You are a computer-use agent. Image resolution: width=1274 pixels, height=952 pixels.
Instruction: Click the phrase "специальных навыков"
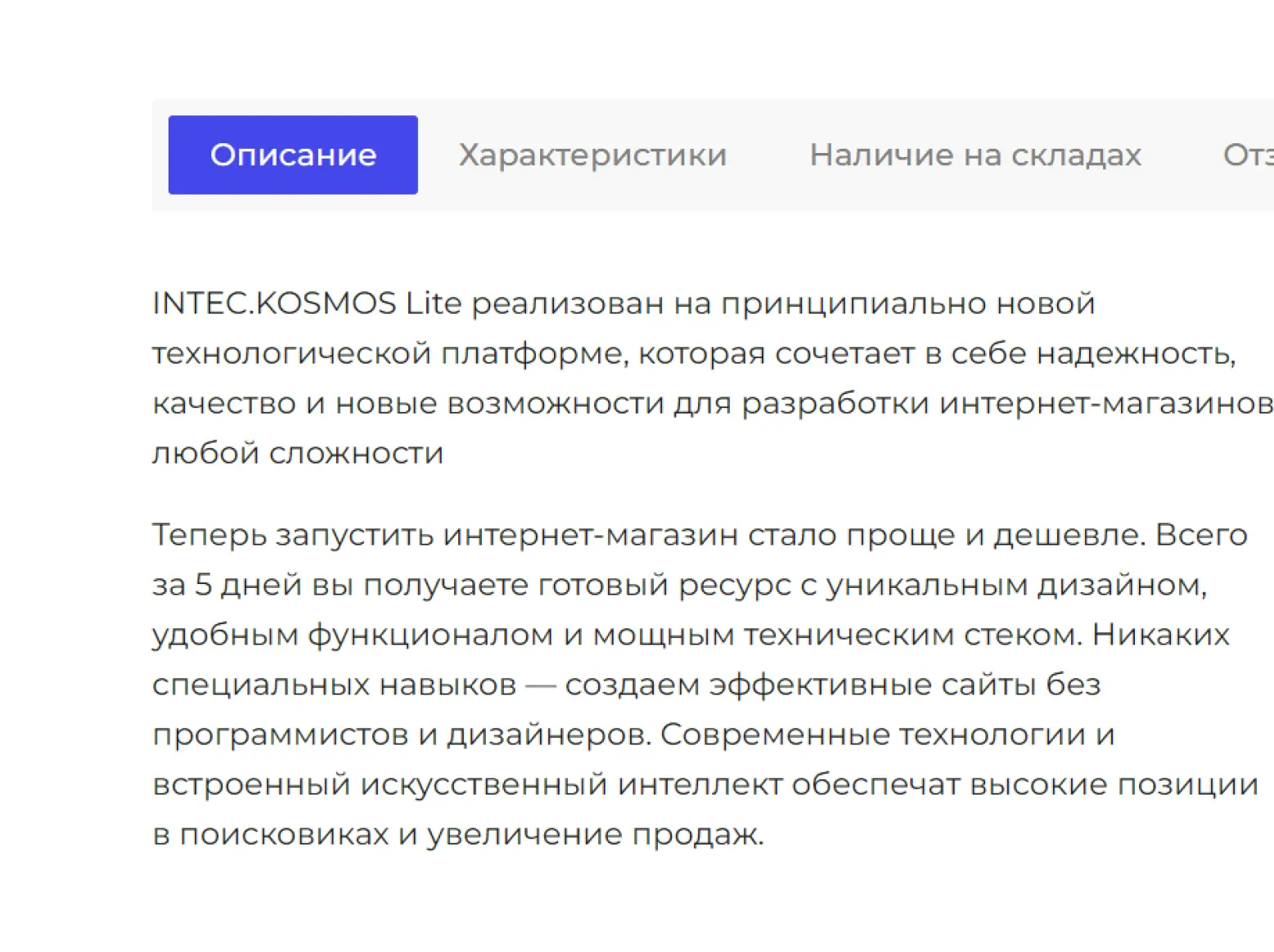click(334, 685)
